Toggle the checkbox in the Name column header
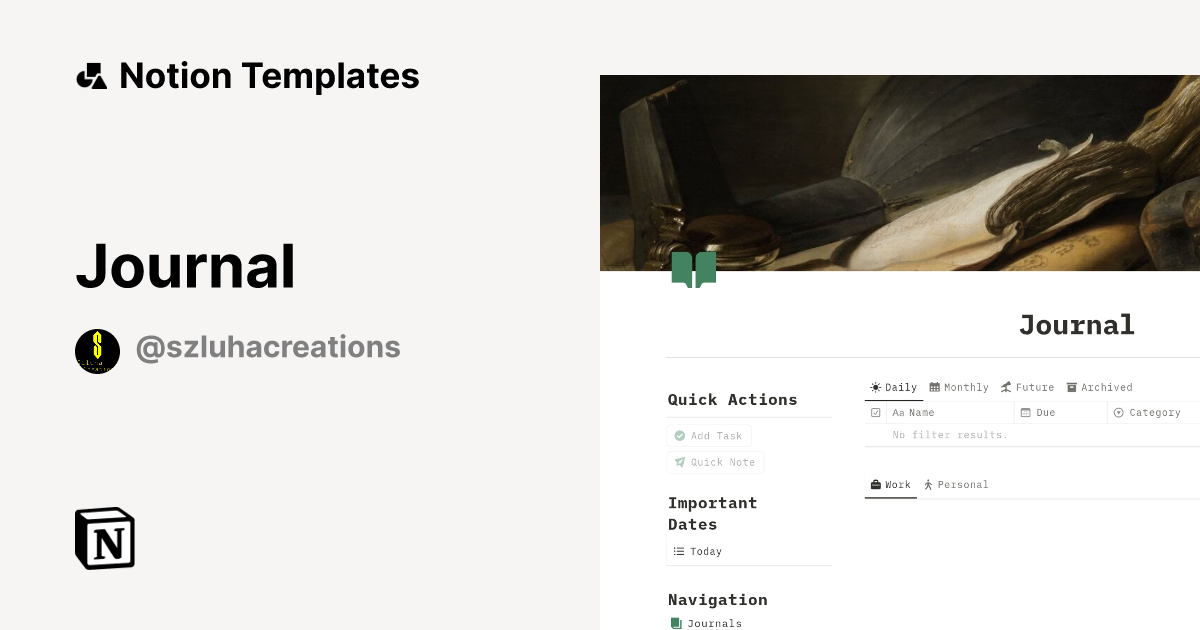1200x630 pixels. coord(874,412)
